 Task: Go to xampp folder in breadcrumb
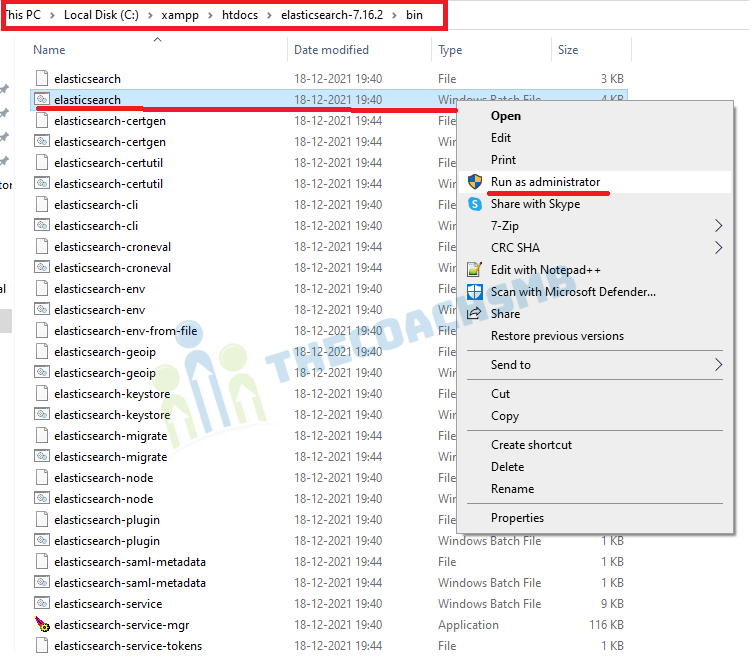point(180,15)
